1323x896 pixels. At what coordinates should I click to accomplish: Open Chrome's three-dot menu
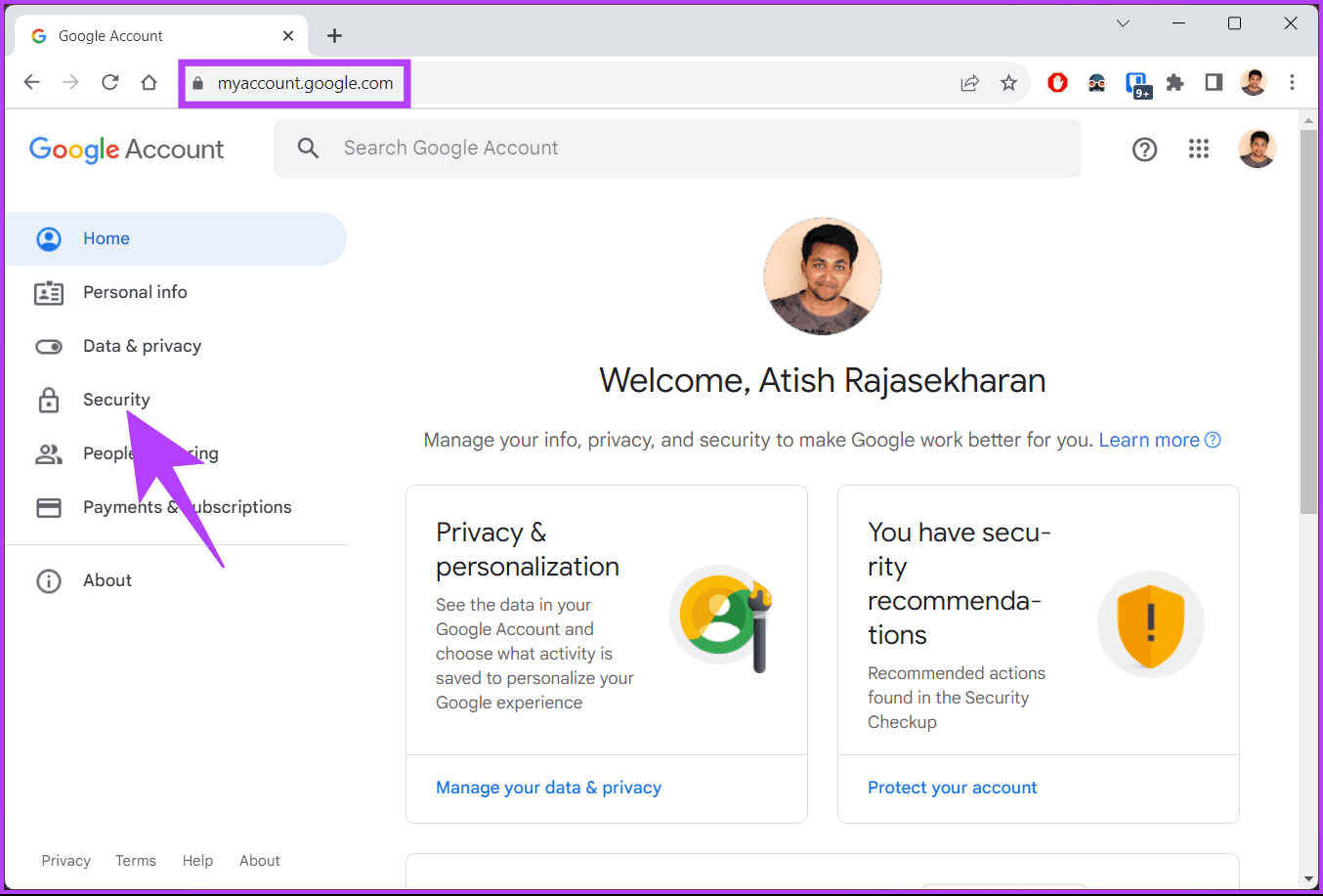1292,83
